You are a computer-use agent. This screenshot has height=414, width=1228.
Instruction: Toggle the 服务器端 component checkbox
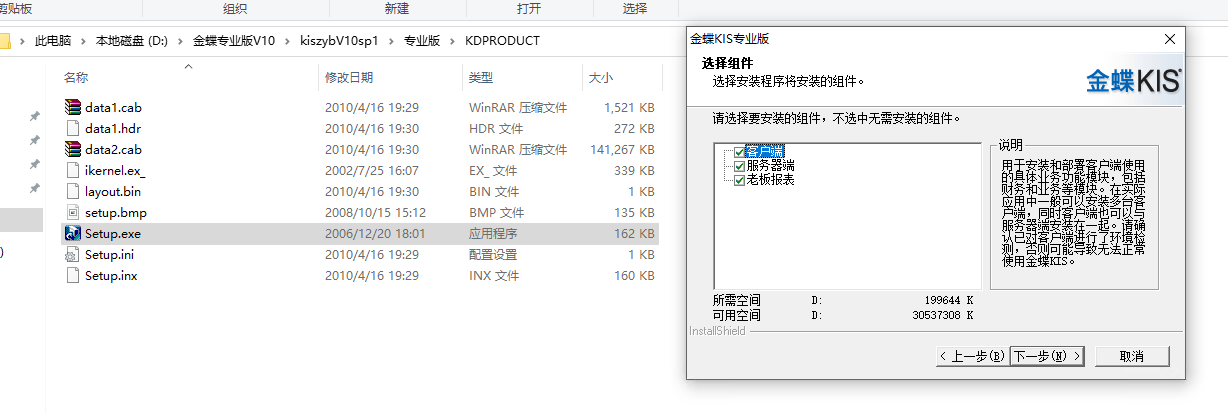(739, 166)
